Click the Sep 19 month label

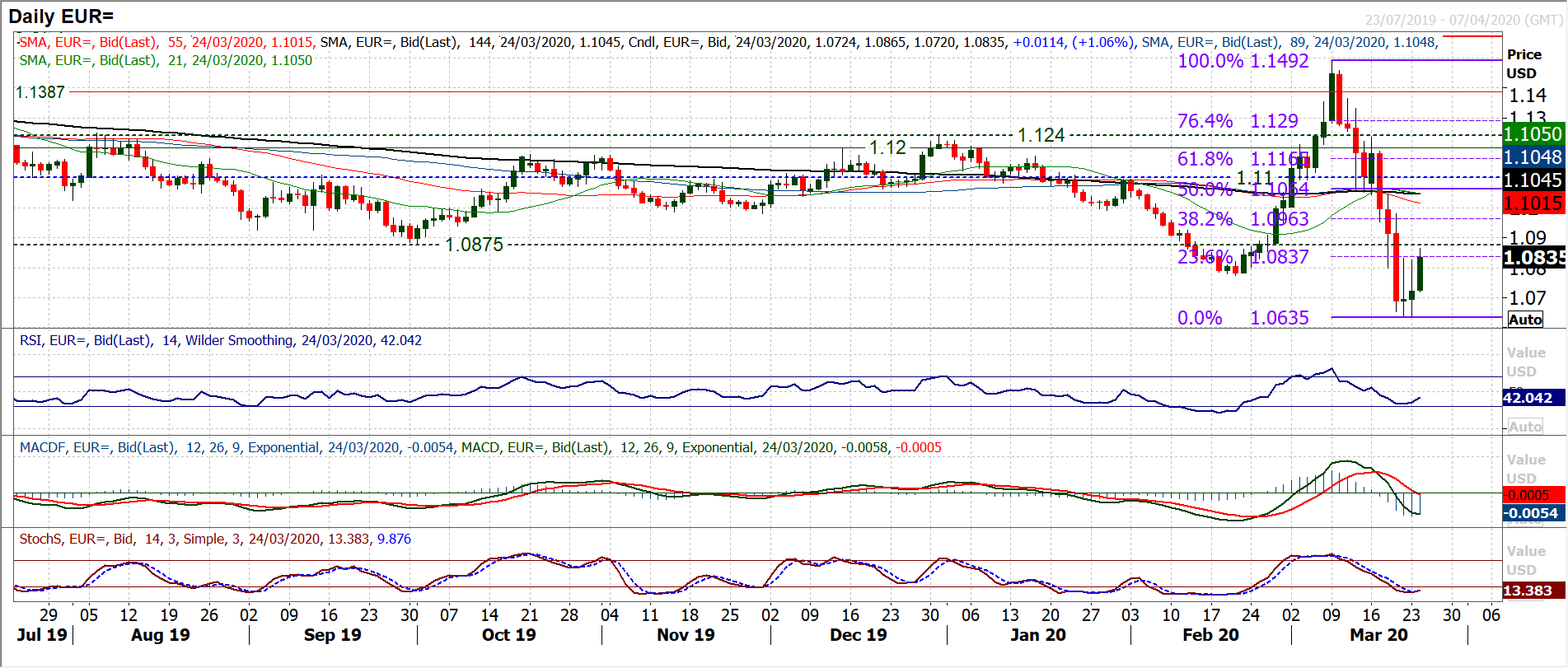pos(332,635)
